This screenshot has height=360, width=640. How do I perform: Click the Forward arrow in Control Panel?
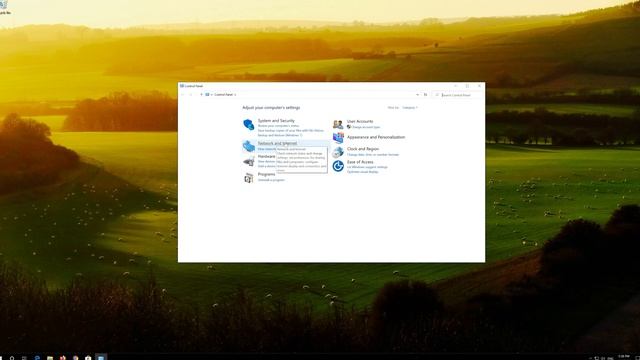(x=191, y=95)
